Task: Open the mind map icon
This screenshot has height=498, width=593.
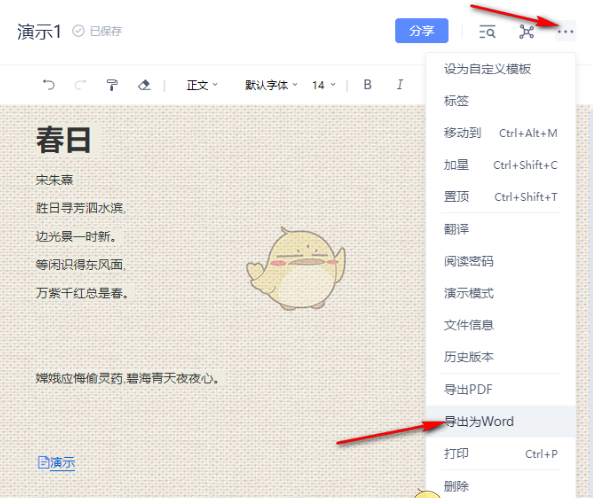Action: tap(526, 32)
